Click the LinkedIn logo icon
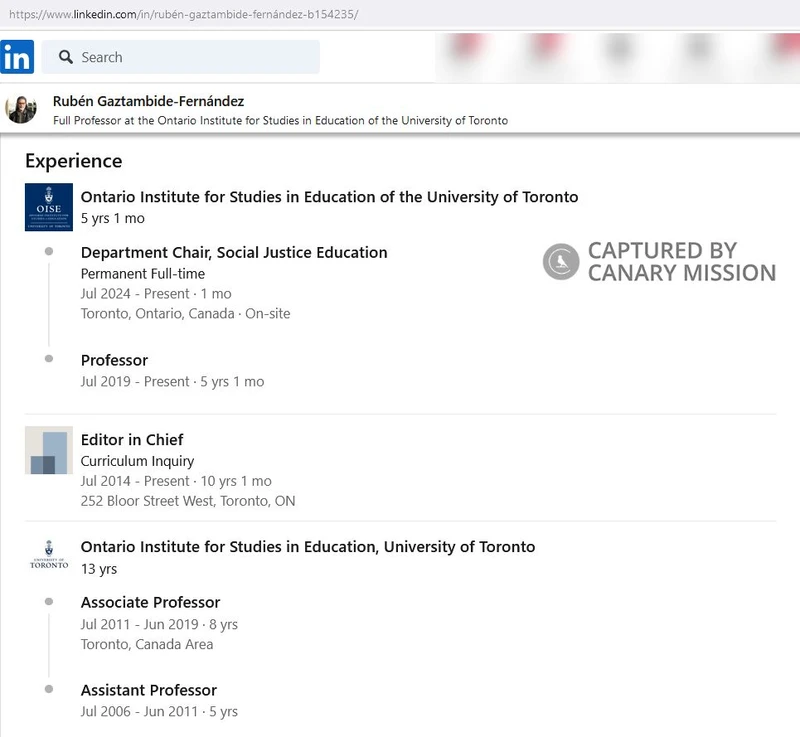This screenshot has height=737, width=800. pos(17,57)
